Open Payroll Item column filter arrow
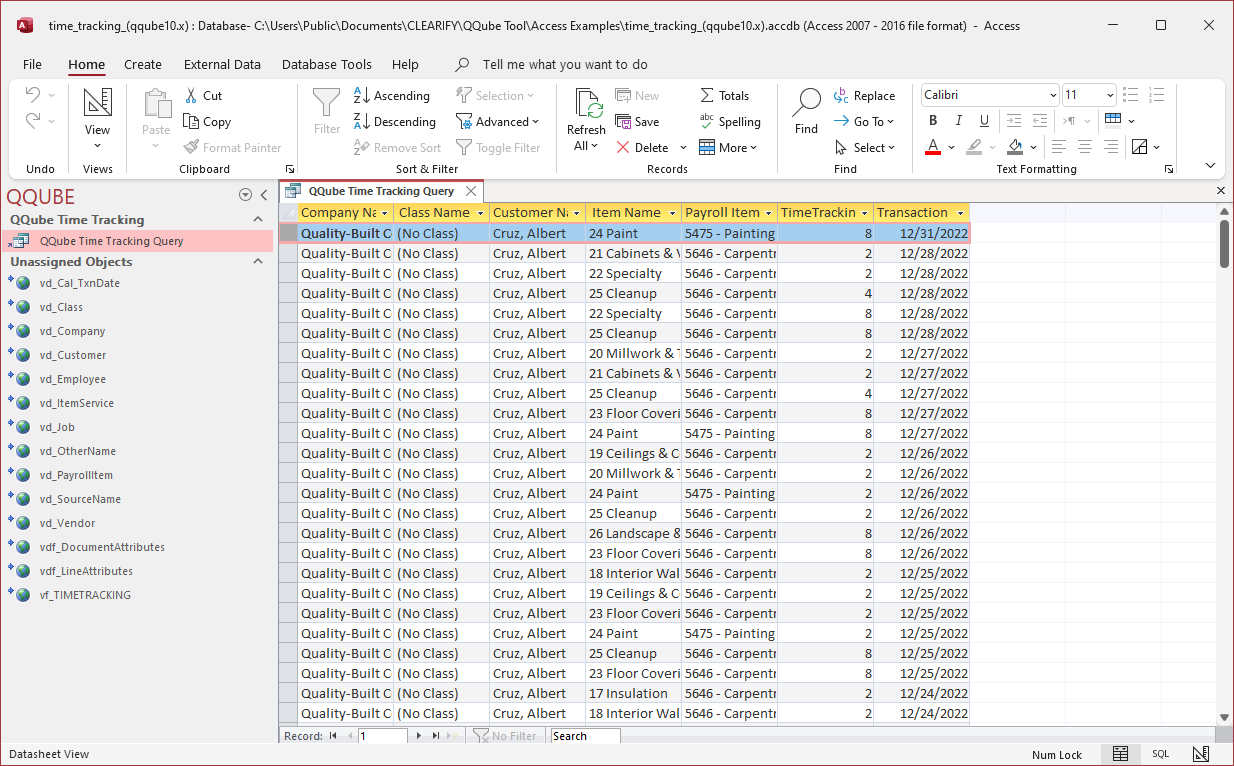 [x=768, y=213]
